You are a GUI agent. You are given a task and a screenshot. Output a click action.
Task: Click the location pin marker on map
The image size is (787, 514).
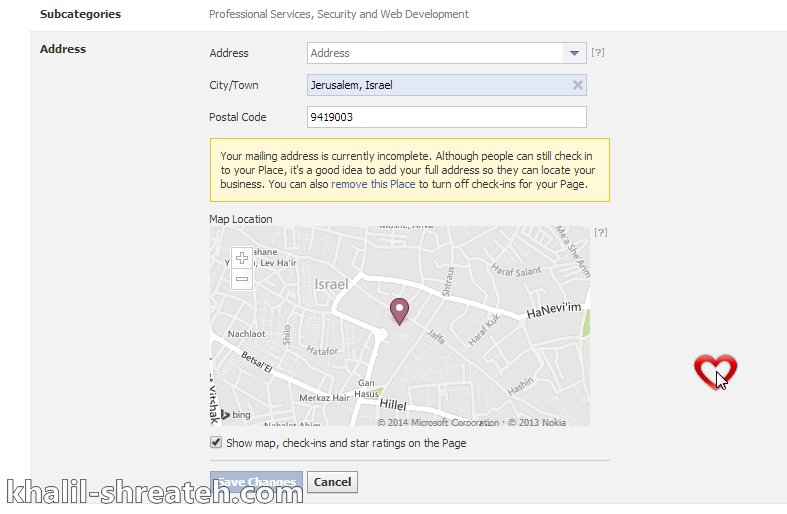point(399,311)
